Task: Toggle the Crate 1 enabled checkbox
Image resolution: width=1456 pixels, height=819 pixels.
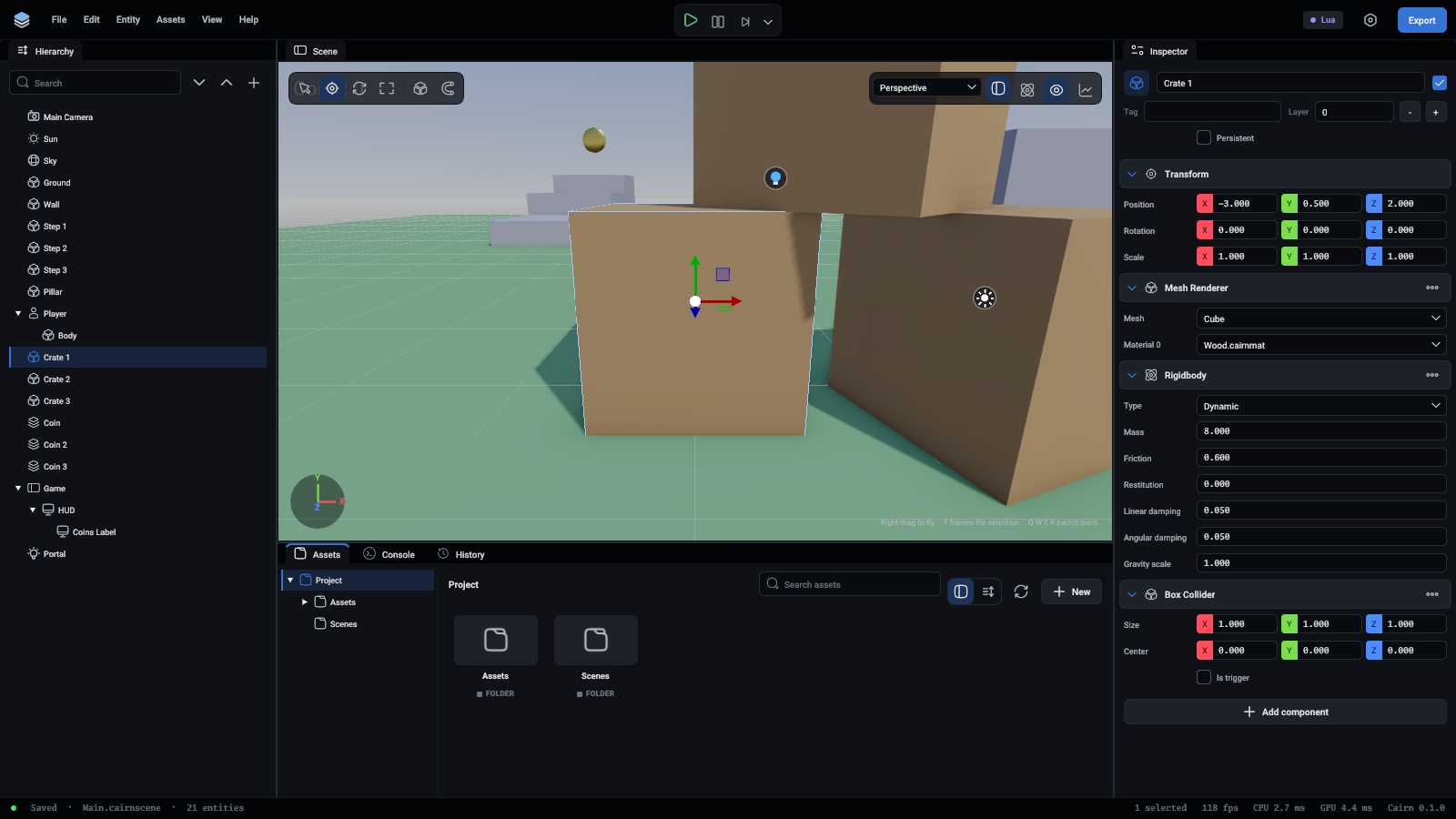Action: tap(1440, 83)
